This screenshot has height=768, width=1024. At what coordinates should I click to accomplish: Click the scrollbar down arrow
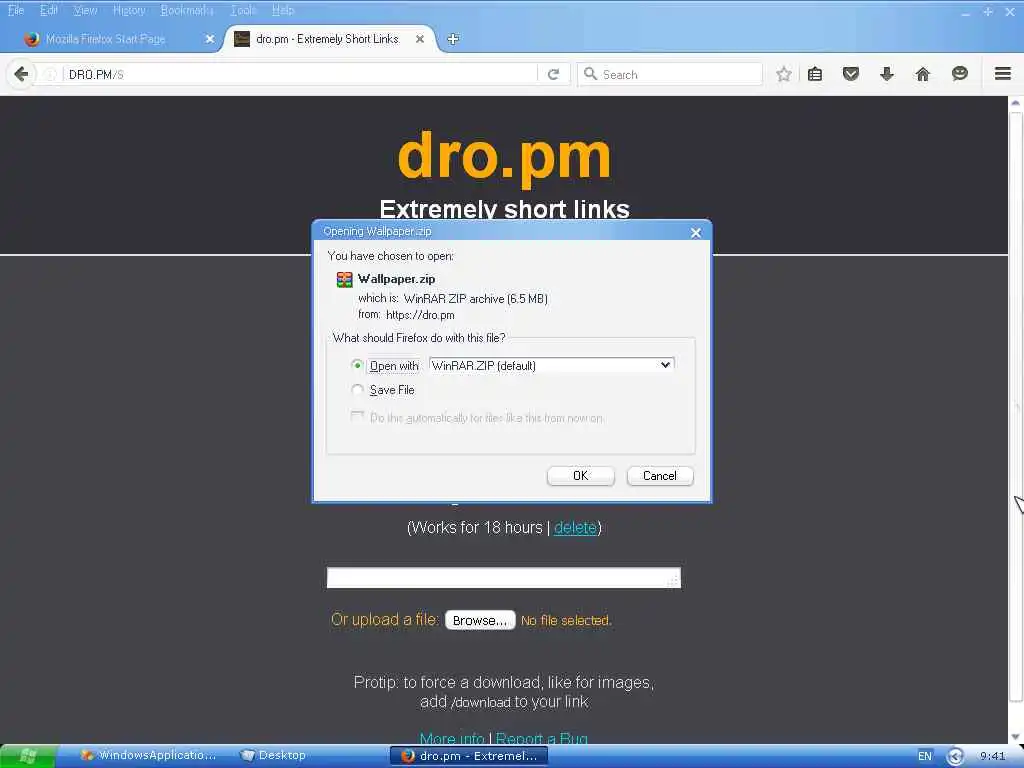pos(1016,736)
